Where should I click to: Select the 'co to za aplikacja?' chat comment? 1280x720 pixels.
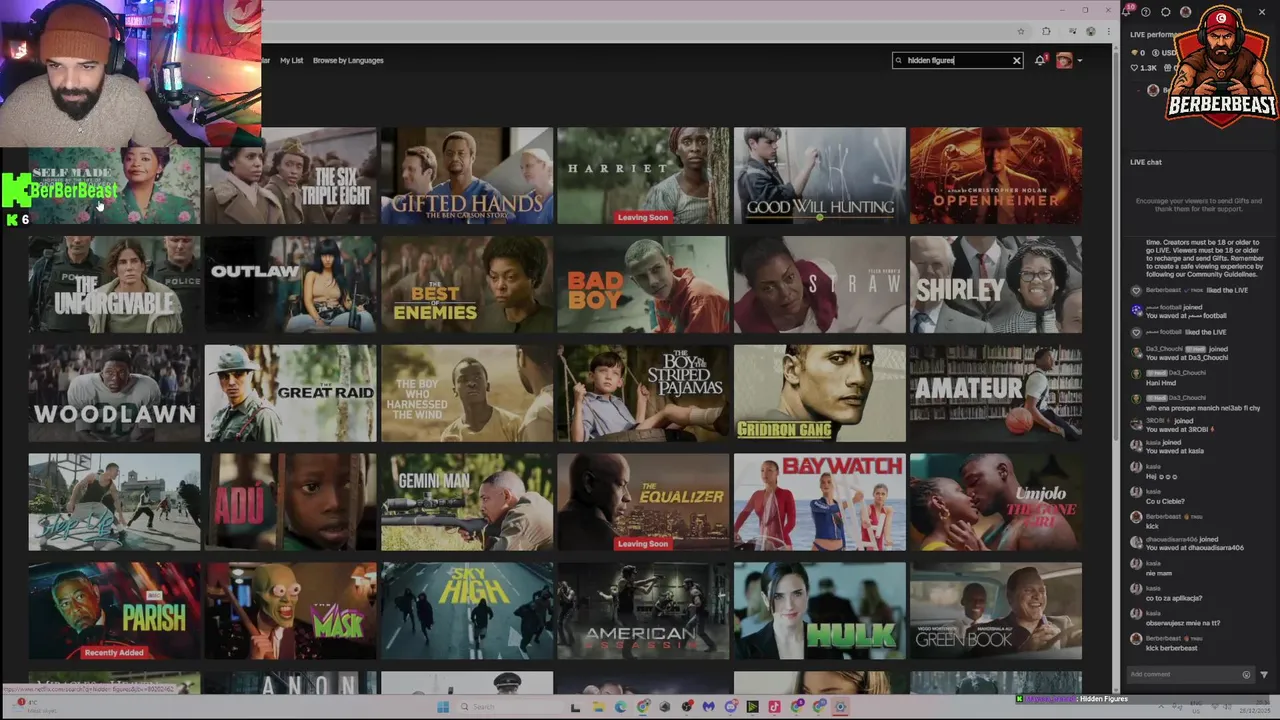pos(1174,598)
